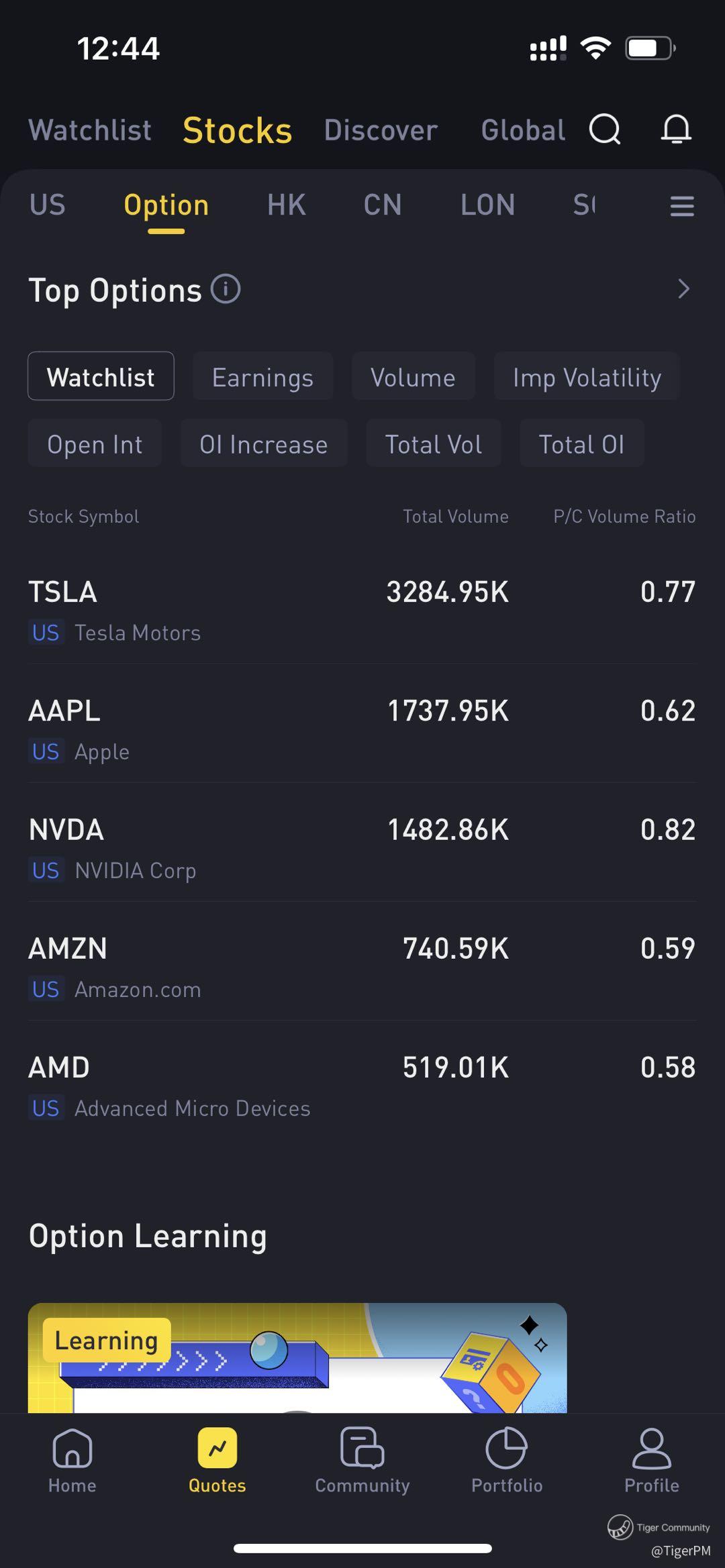Tap the Top Options info icon
This screenshot has height=1568, width=725.
click(226, 289)
